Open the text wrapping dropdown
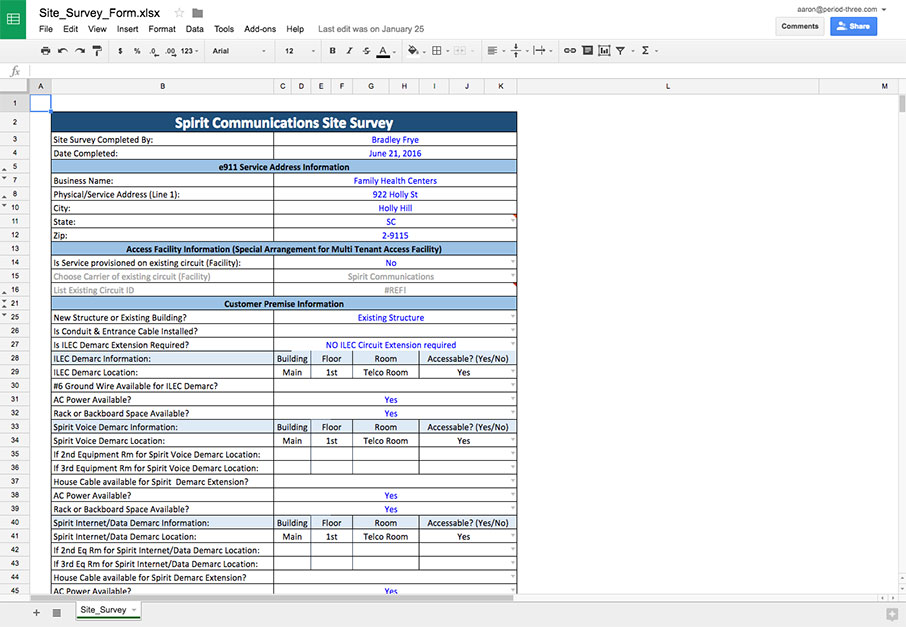Screen dimensions: 906x627 tap(543, 51)
